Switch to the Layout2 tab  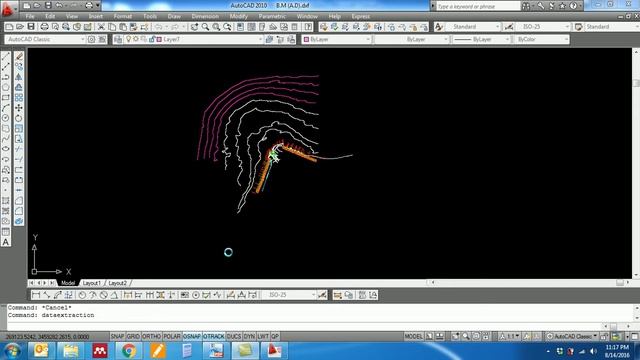118,283
